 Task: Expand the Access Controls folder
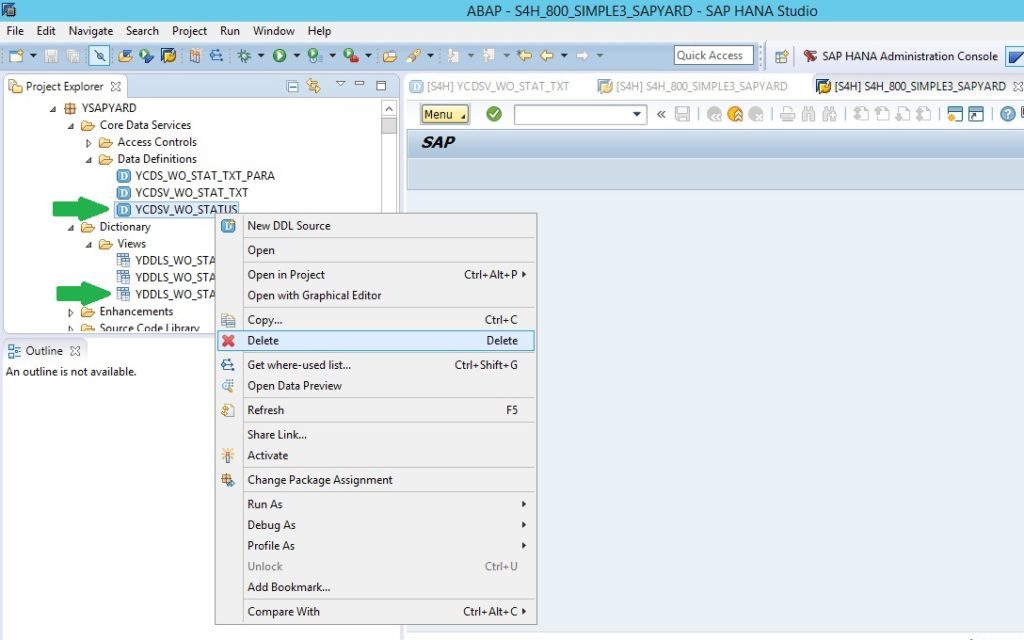pyautogui.click(x=89, y=142)
